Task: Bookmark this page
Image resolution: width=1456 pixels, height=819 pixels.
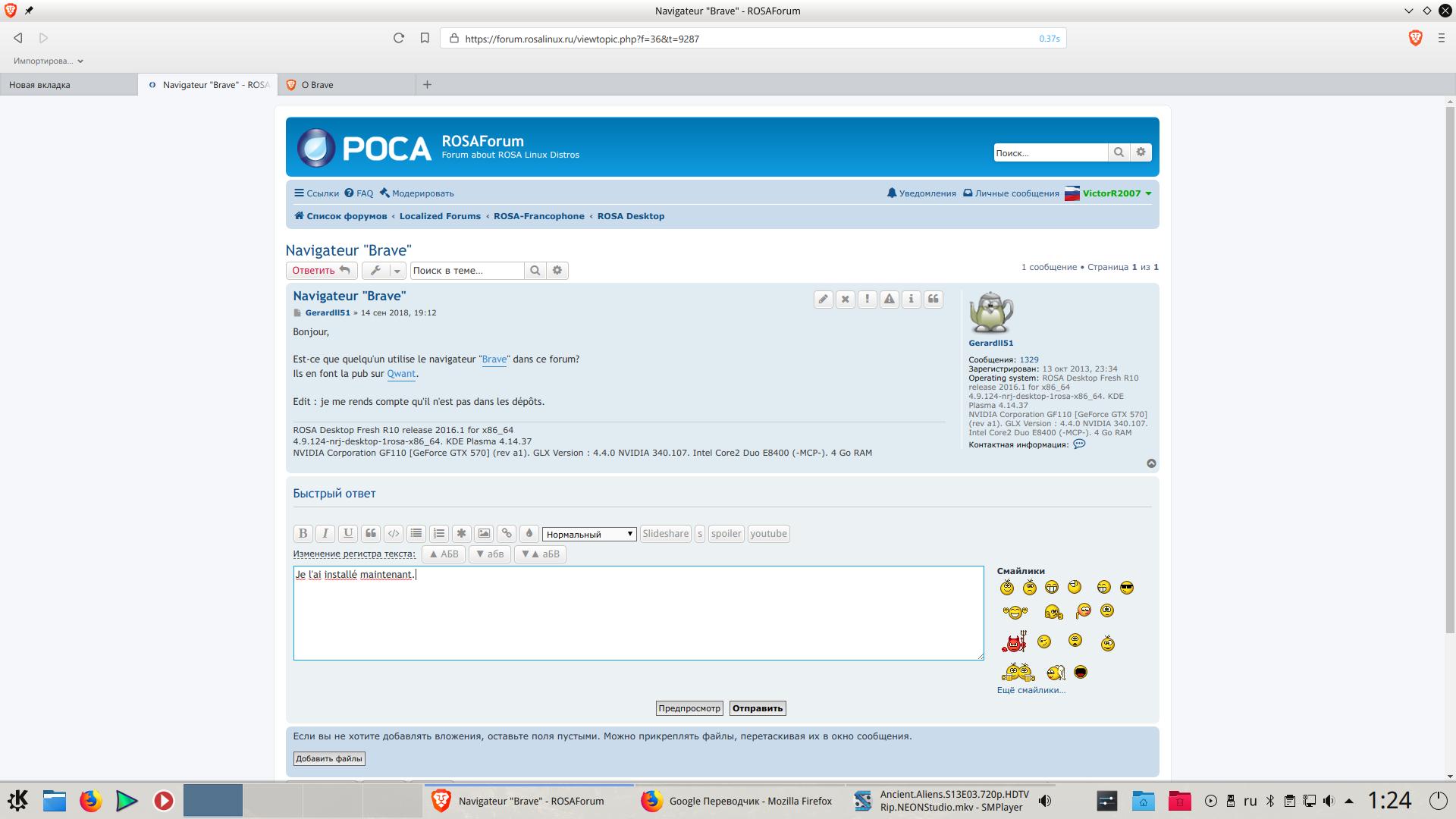Action: pos(425,38)
